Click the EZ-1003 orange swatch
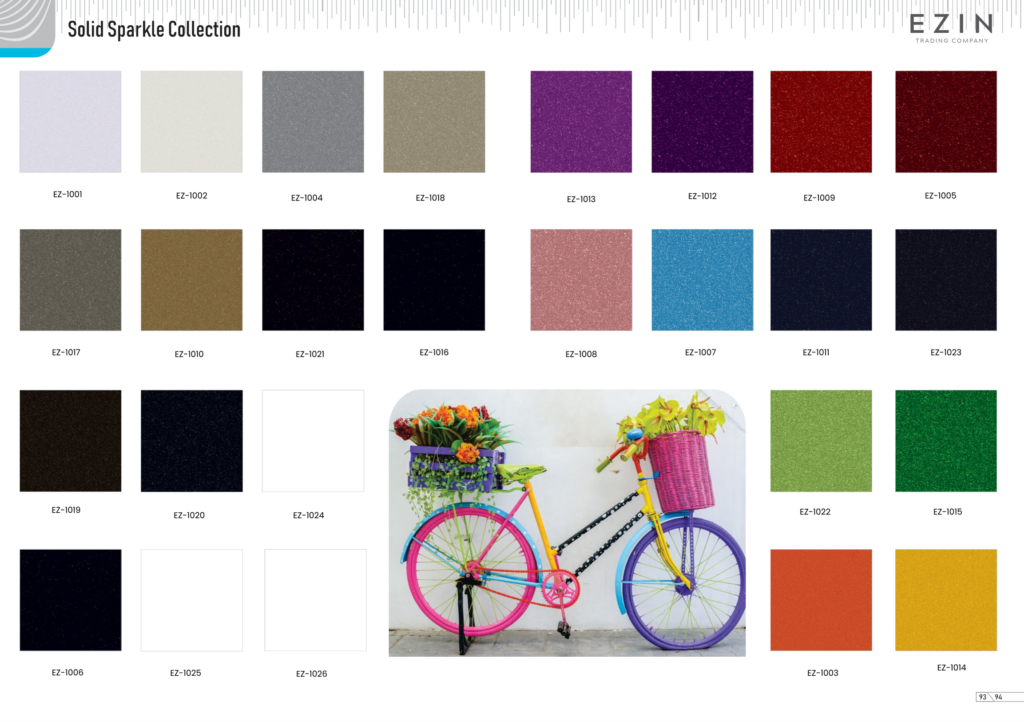 [821, 600]
